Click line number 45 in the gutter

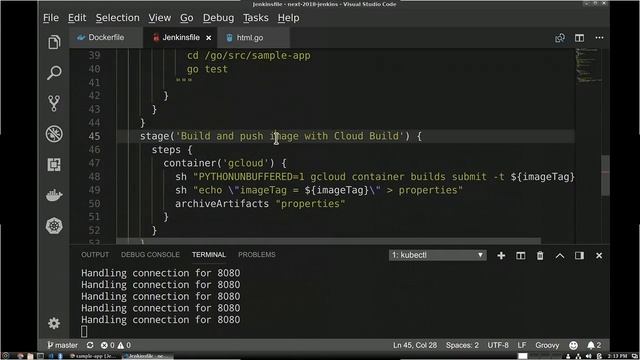94,136
